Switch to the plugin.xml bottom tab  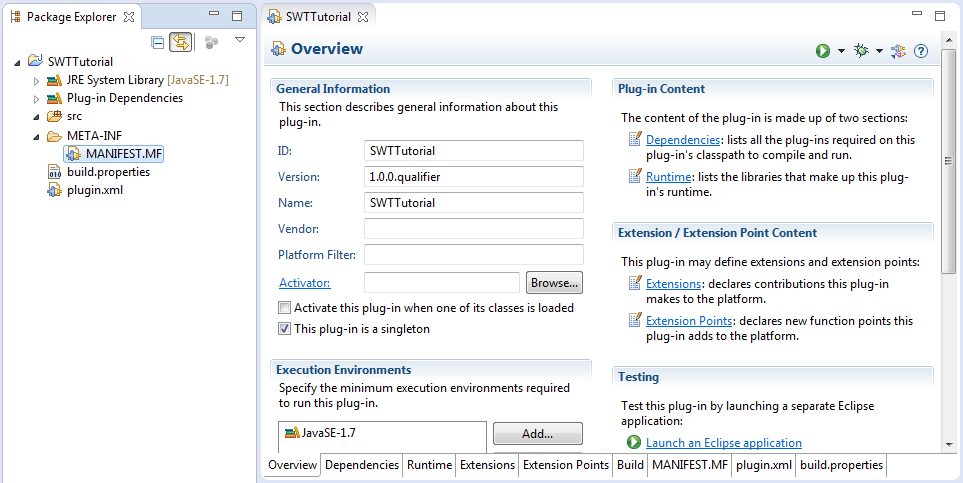pos(763,465)
